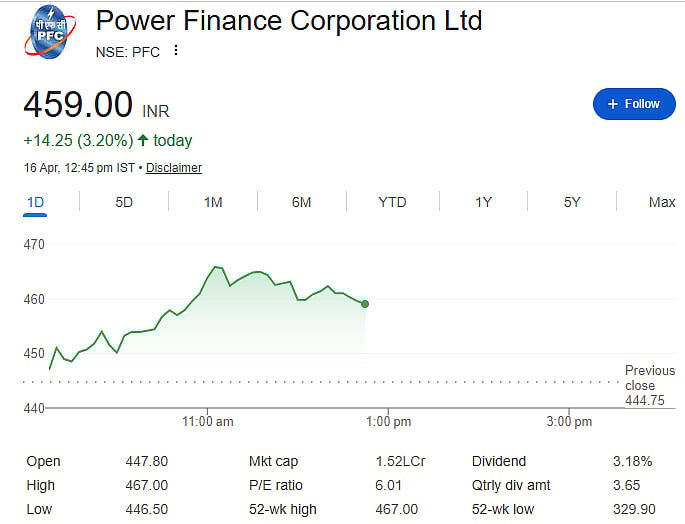This screenshot has height=524, width=685.
Task: Switch to the 1M chart tab
Action: (213, 202)
